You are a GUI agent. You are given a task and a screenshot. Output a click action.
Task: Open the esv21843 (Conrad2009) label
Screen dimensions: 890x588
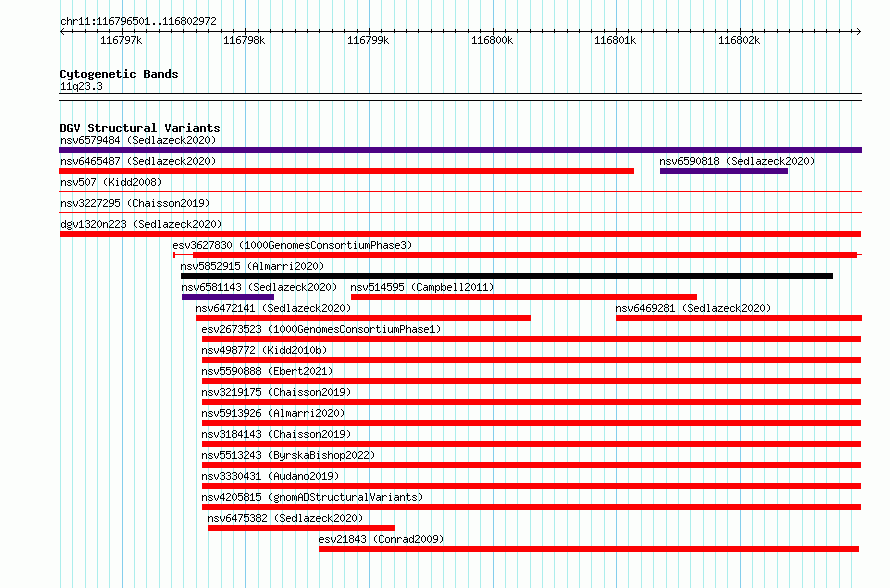(381, 539)
